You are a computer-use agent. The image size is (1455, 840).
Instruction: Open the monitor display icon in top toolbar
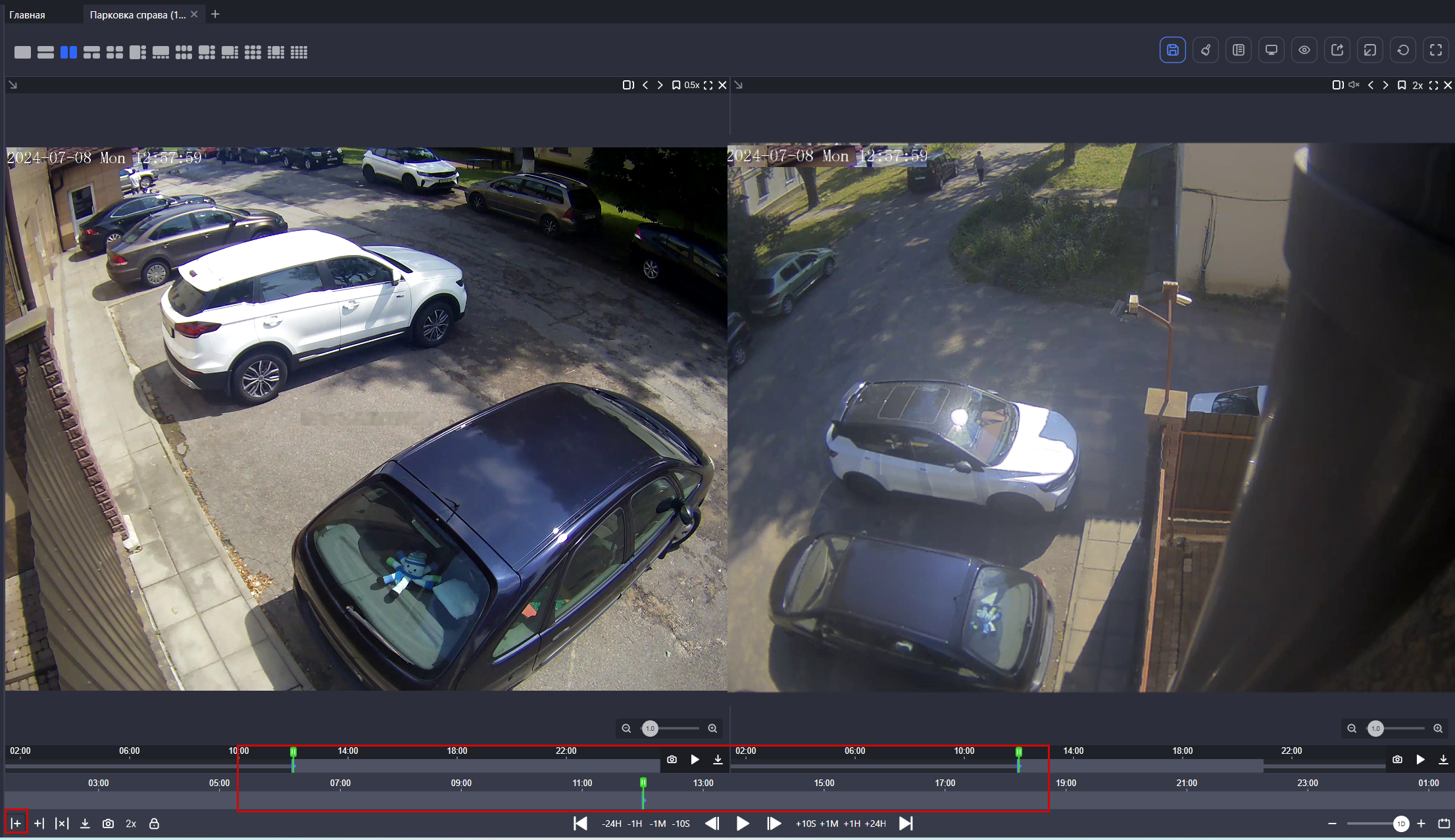pos(1271,50)
